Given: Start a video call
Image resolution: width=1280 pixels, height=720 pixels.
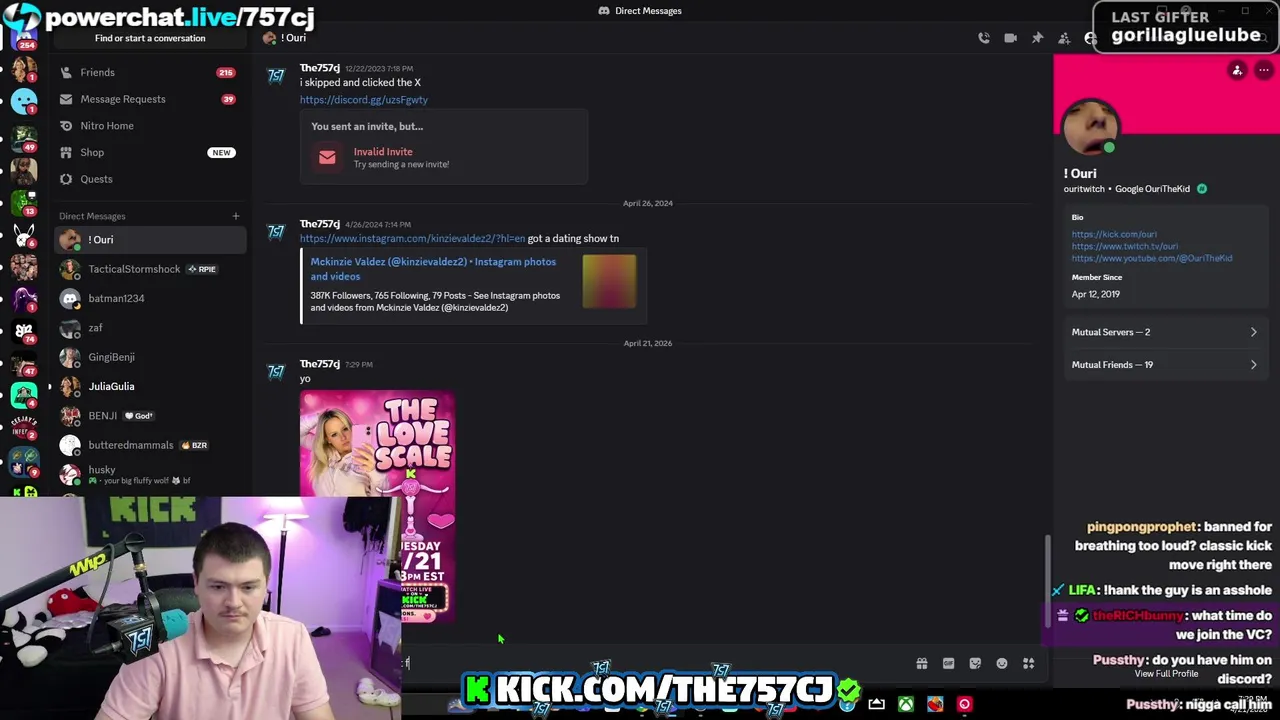Looking at the screenshot, I should [1011, 38].
